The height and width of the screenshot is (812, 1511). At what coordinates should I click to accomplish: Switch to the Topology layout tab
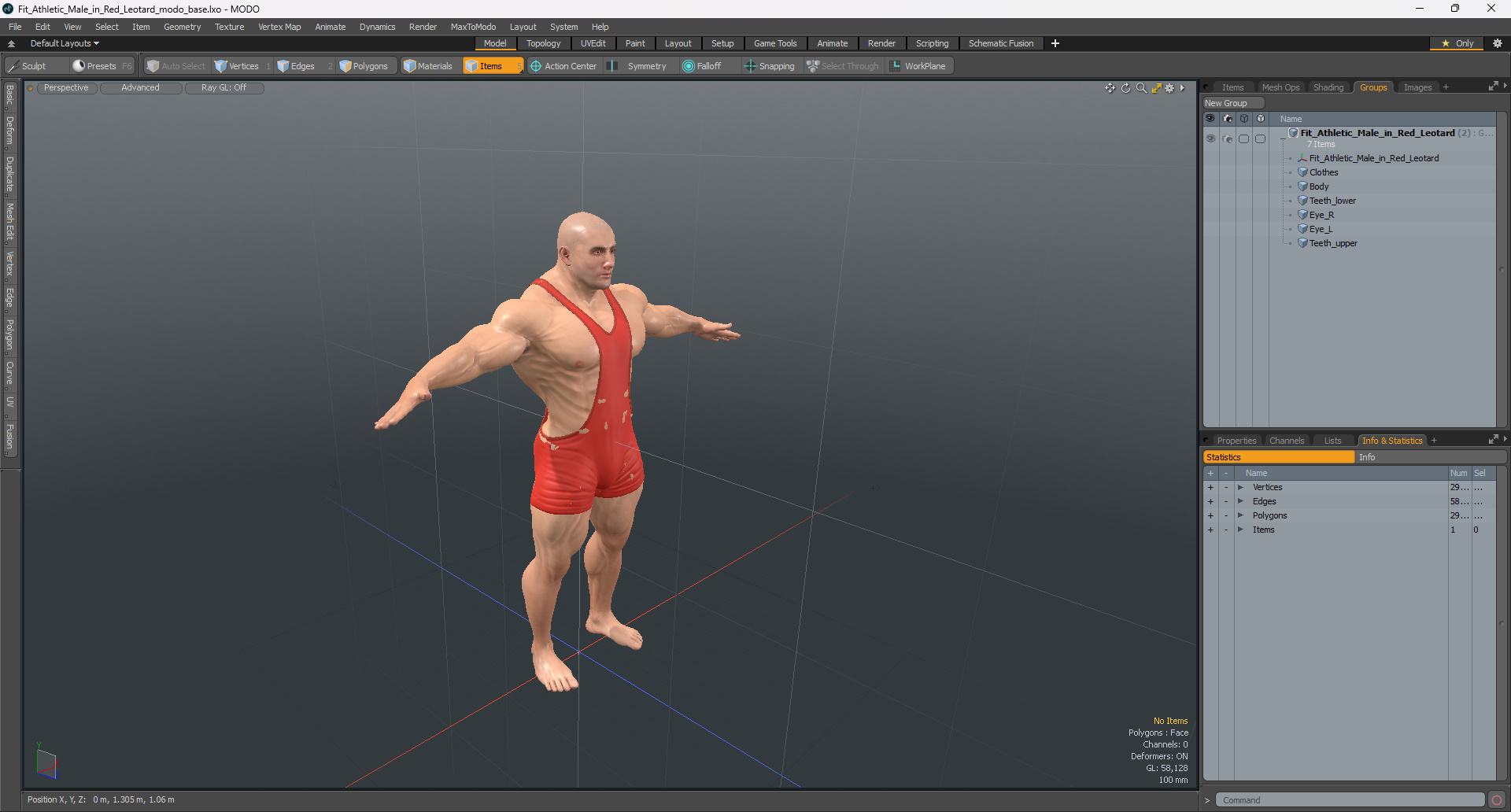pyautogui.click(x=544, y=43)
